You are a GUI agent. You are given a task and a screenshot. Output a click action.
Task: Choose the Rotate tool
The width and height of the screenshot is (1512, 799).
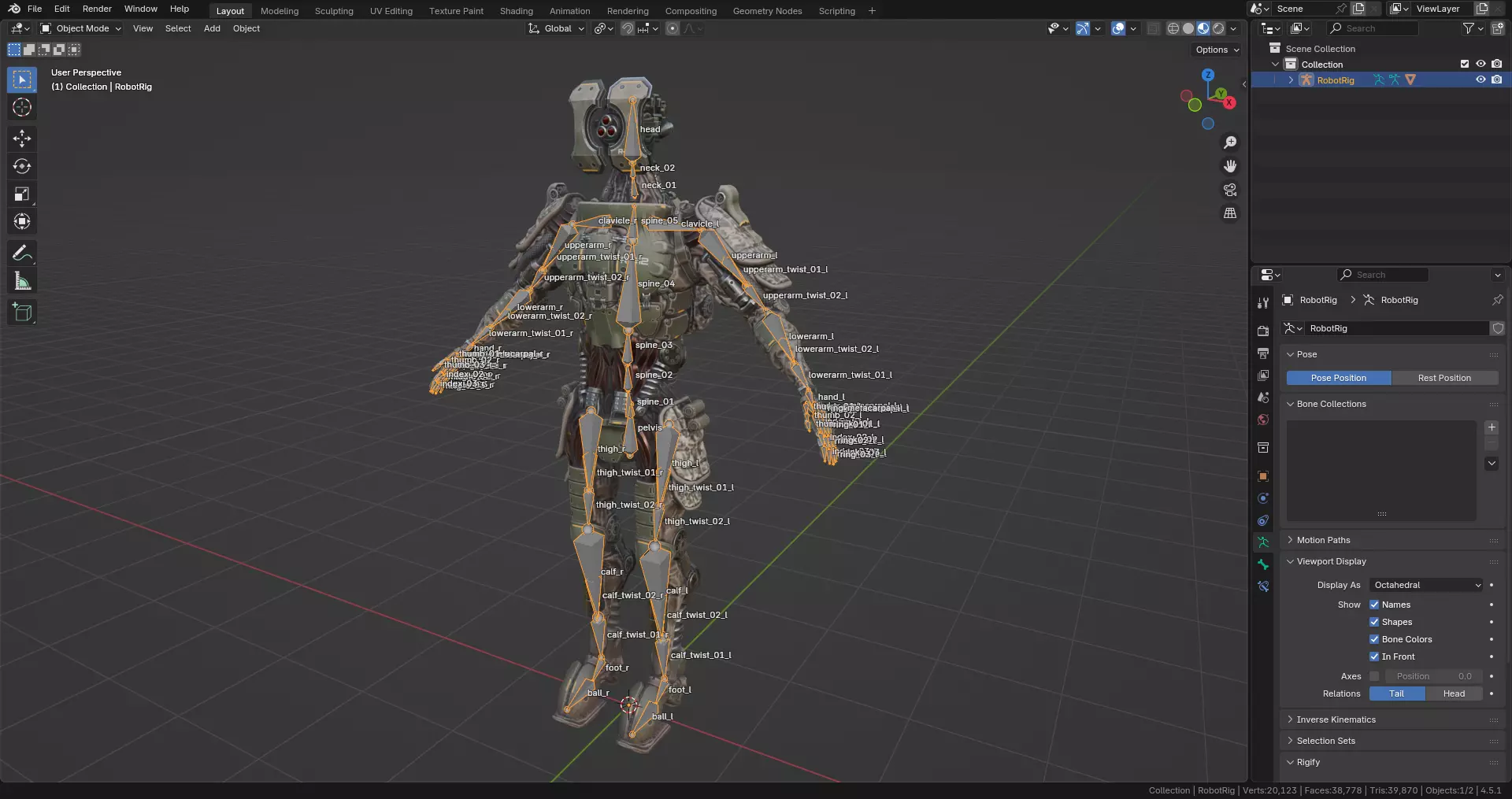tap(22, 166)
